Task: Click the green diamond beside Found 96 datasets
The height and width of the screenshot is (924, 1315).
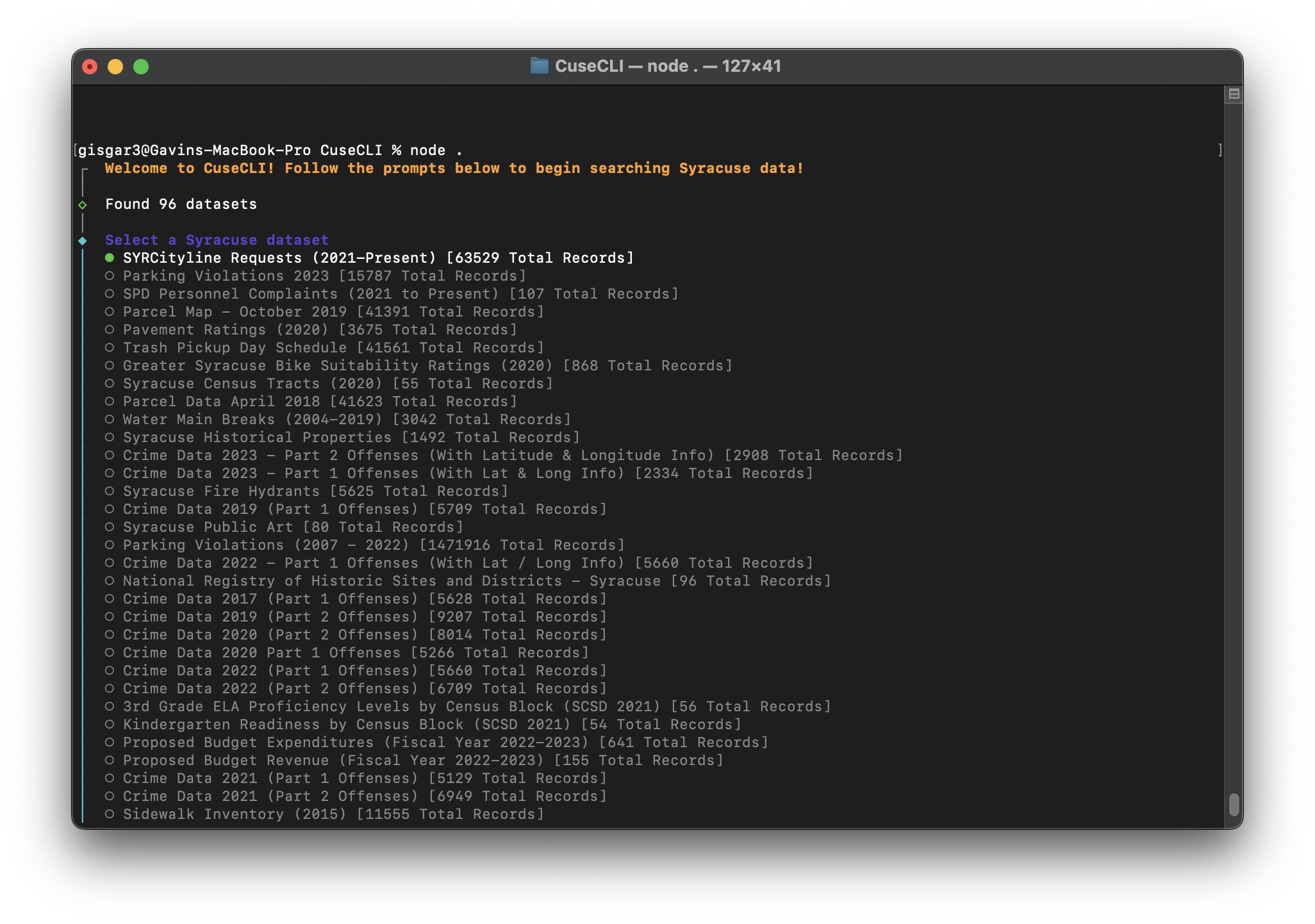Action: pyautogui.click(x=83, y=205)
